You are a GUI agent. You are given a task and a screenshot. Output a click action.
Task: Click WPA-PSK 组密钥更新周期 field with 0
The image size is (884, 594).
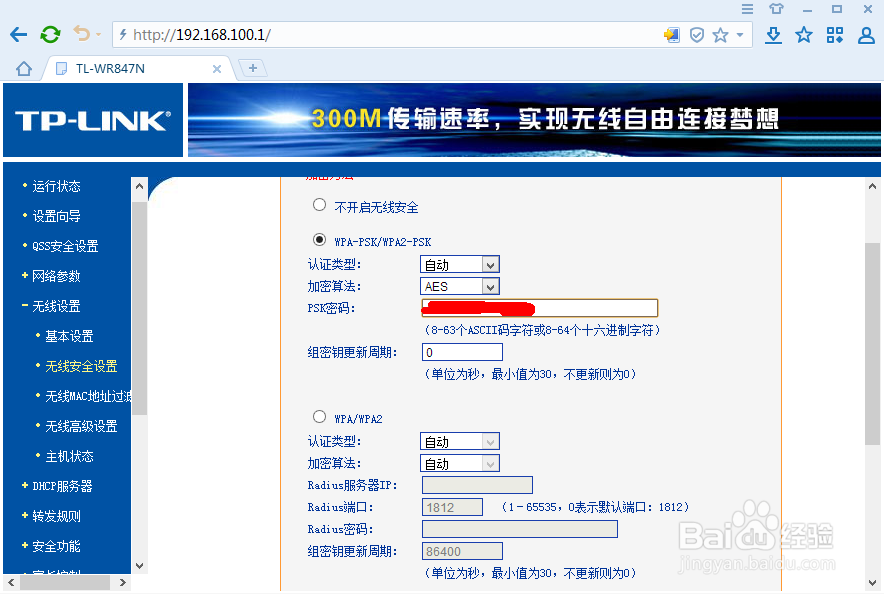point(462,352)
